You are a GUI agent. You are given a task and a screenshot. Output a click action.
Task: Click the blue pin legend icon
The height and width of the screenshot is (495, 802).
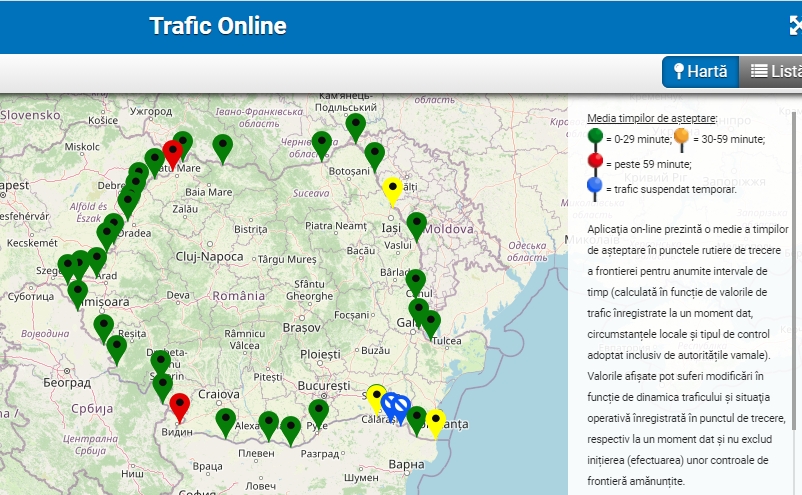(x=595, y=185)
